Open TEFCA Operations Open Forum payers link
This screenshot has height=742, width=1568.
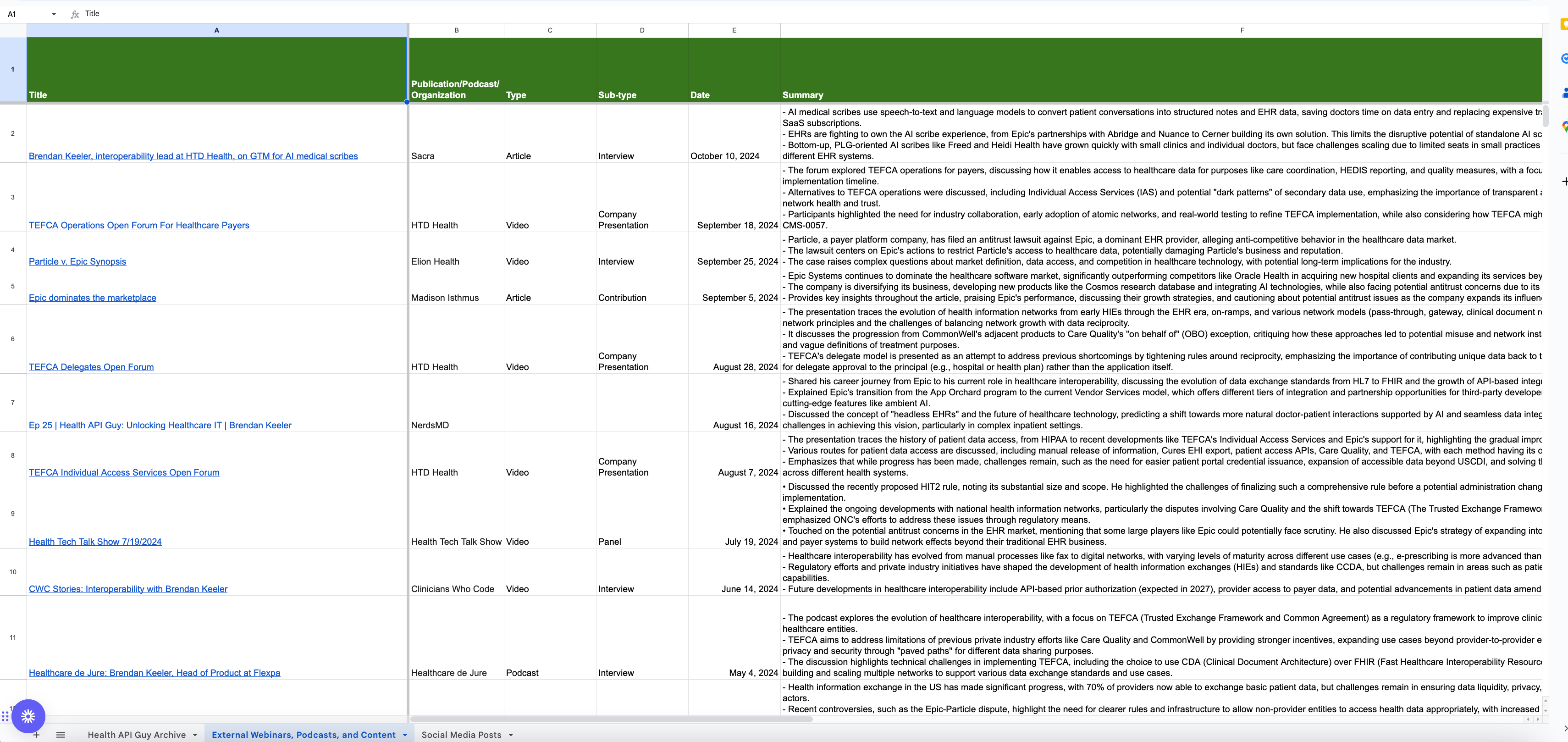click(x=140, y=225)
